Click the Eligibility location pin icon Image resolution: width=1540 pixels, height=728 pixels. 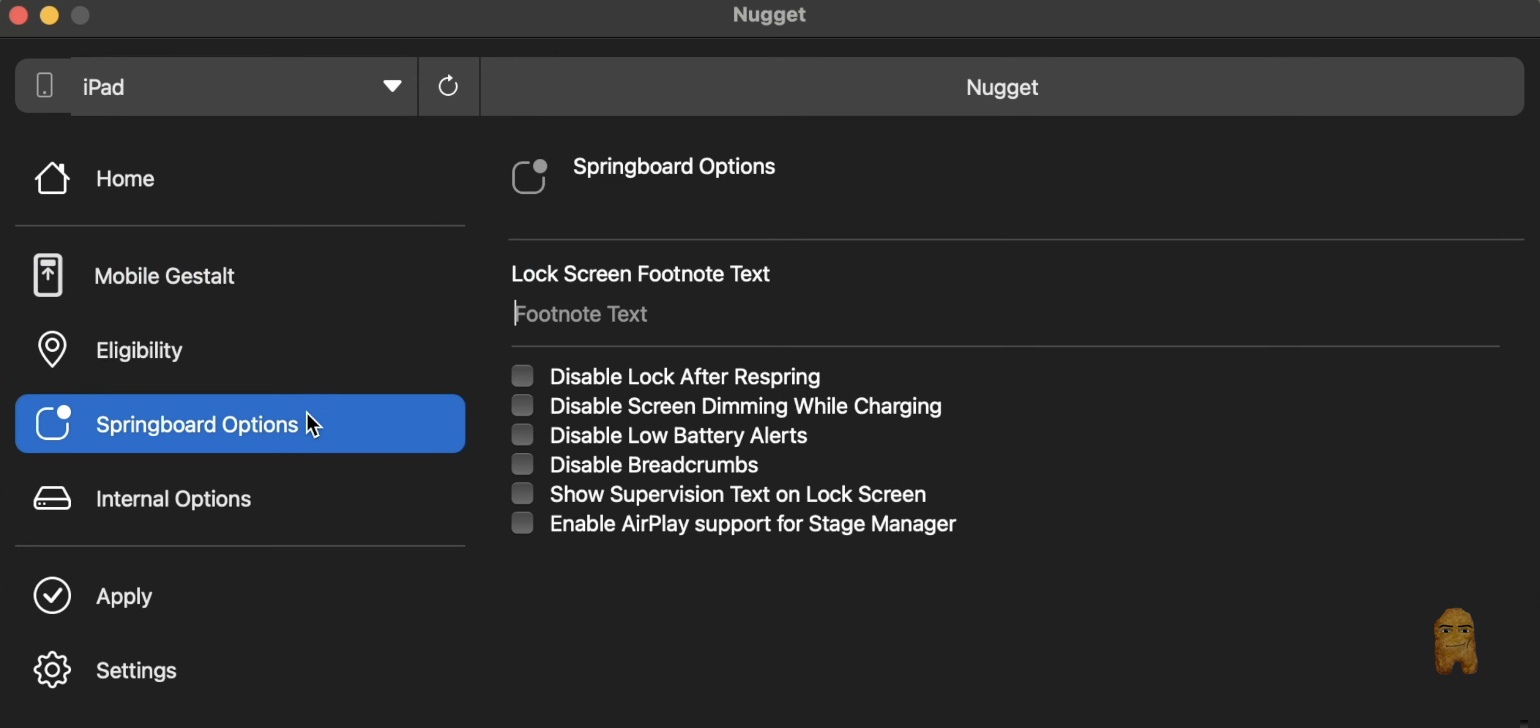click(52, 350)
